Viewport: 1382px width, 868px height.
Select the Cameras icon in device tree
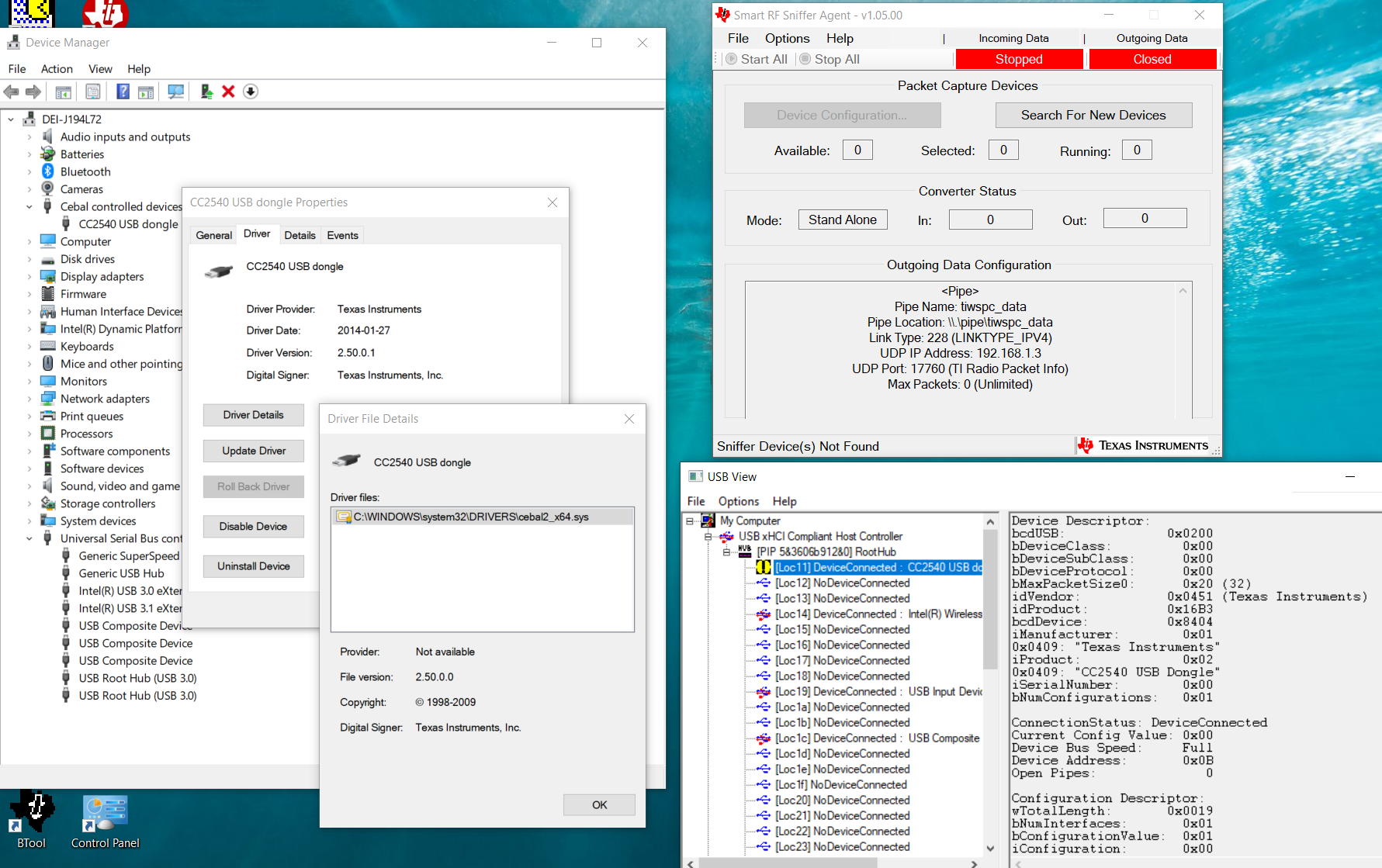pos(48,188)
